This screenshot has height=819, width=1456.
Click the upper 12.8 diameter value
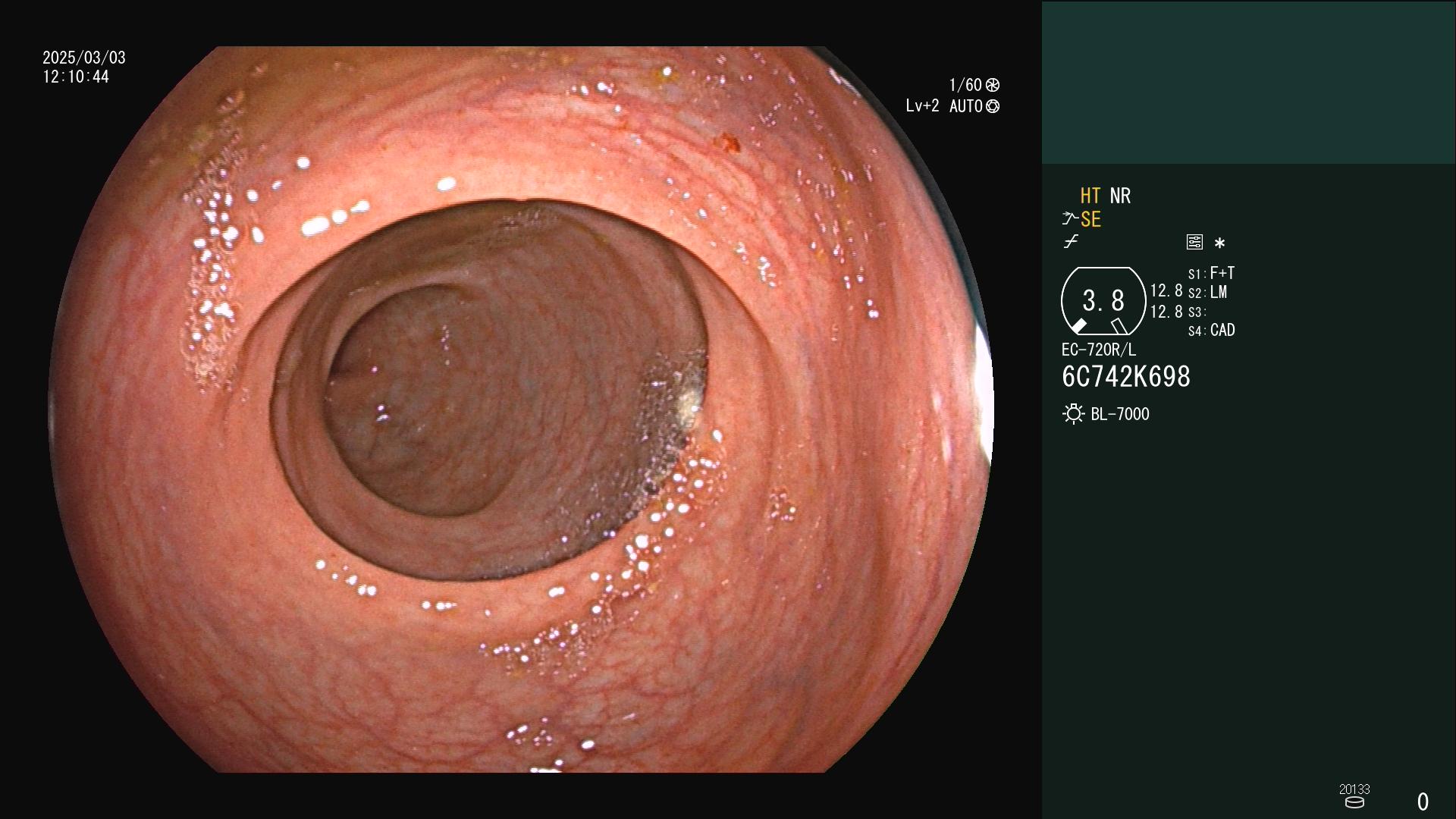[x=1166, y=291]
